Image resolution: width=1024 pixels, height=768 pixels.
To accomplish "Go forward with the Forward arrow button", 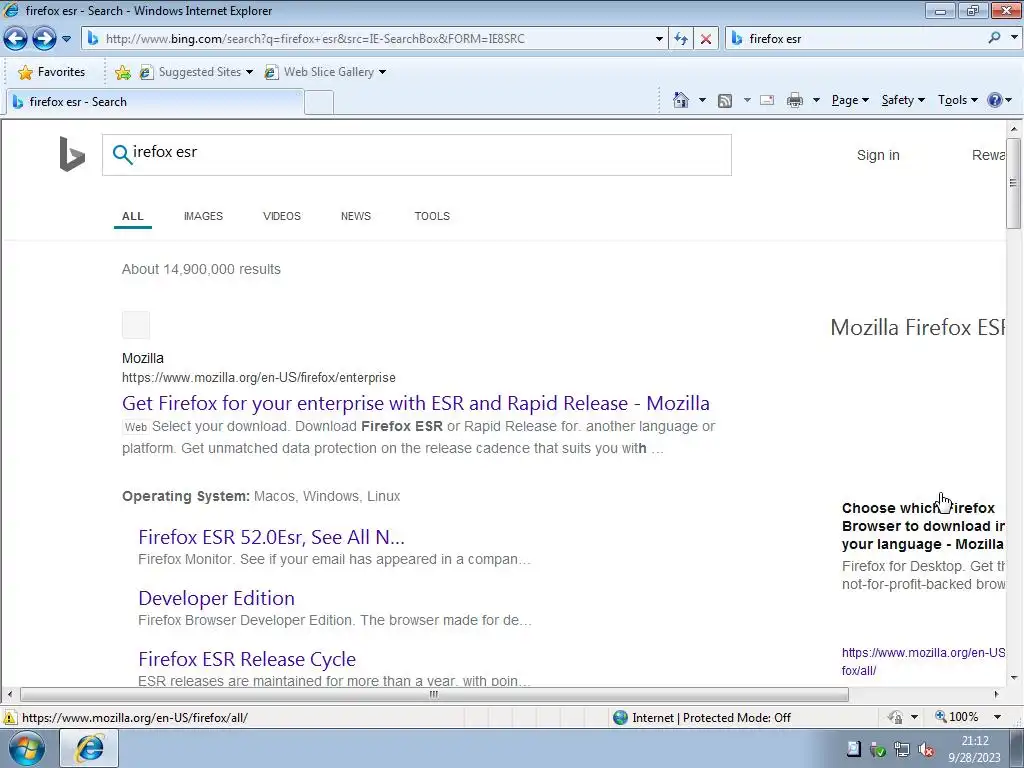I will pos(44,39).
